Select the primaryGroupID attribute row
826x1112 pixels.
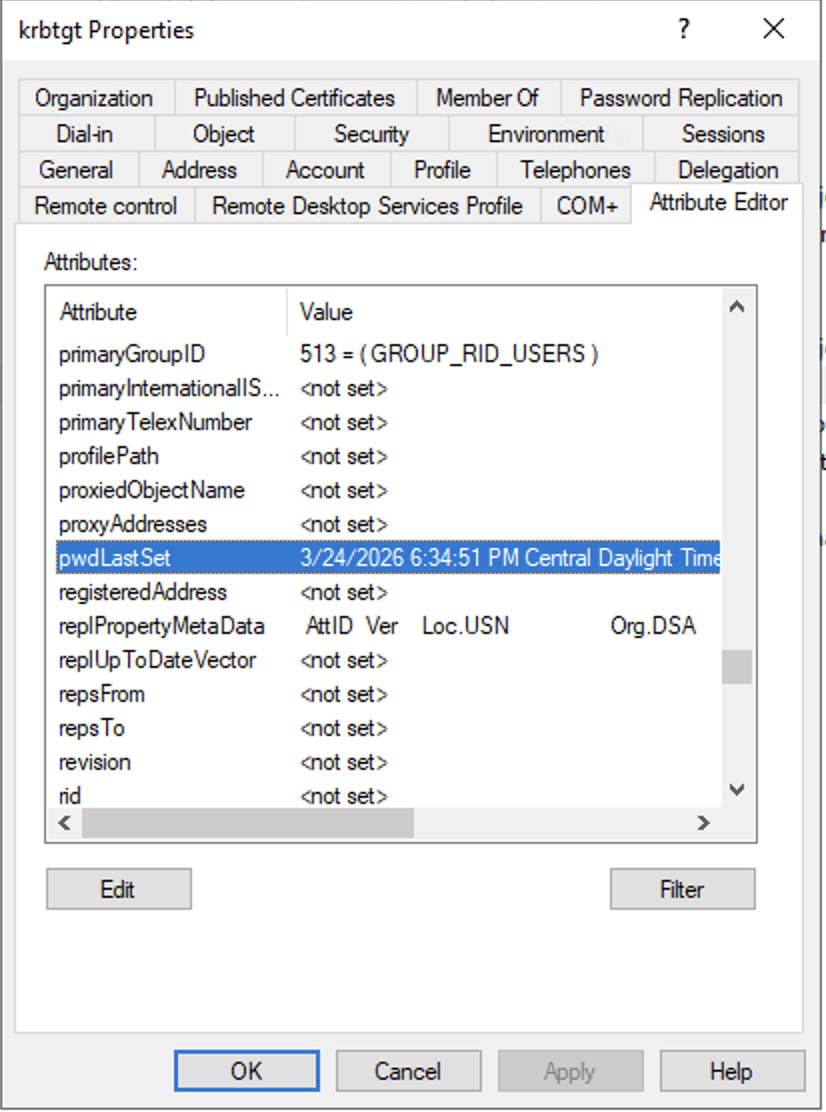tap(389, 354)
